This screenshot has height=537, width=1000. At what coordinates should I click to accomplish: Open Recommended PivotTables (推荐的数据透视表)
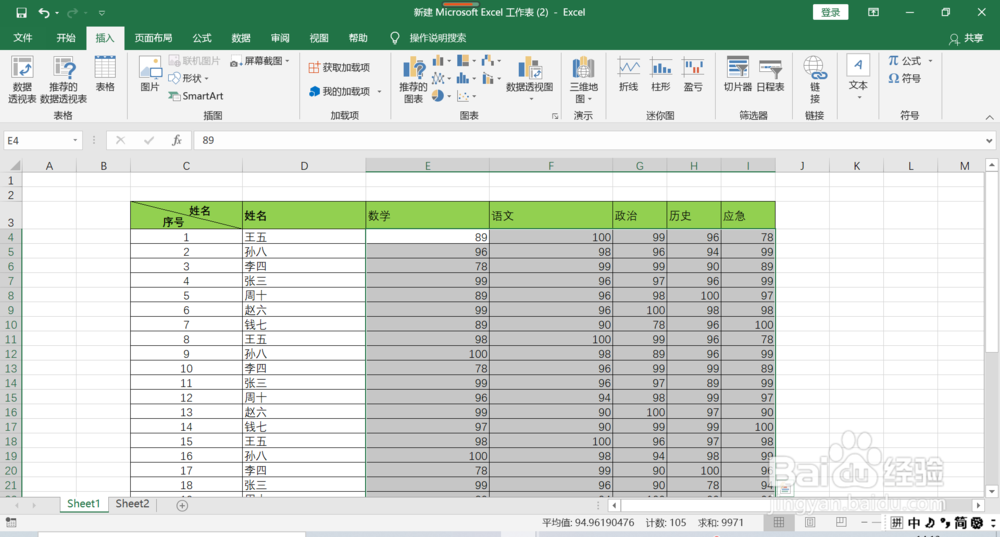click(x=63, y=80)
